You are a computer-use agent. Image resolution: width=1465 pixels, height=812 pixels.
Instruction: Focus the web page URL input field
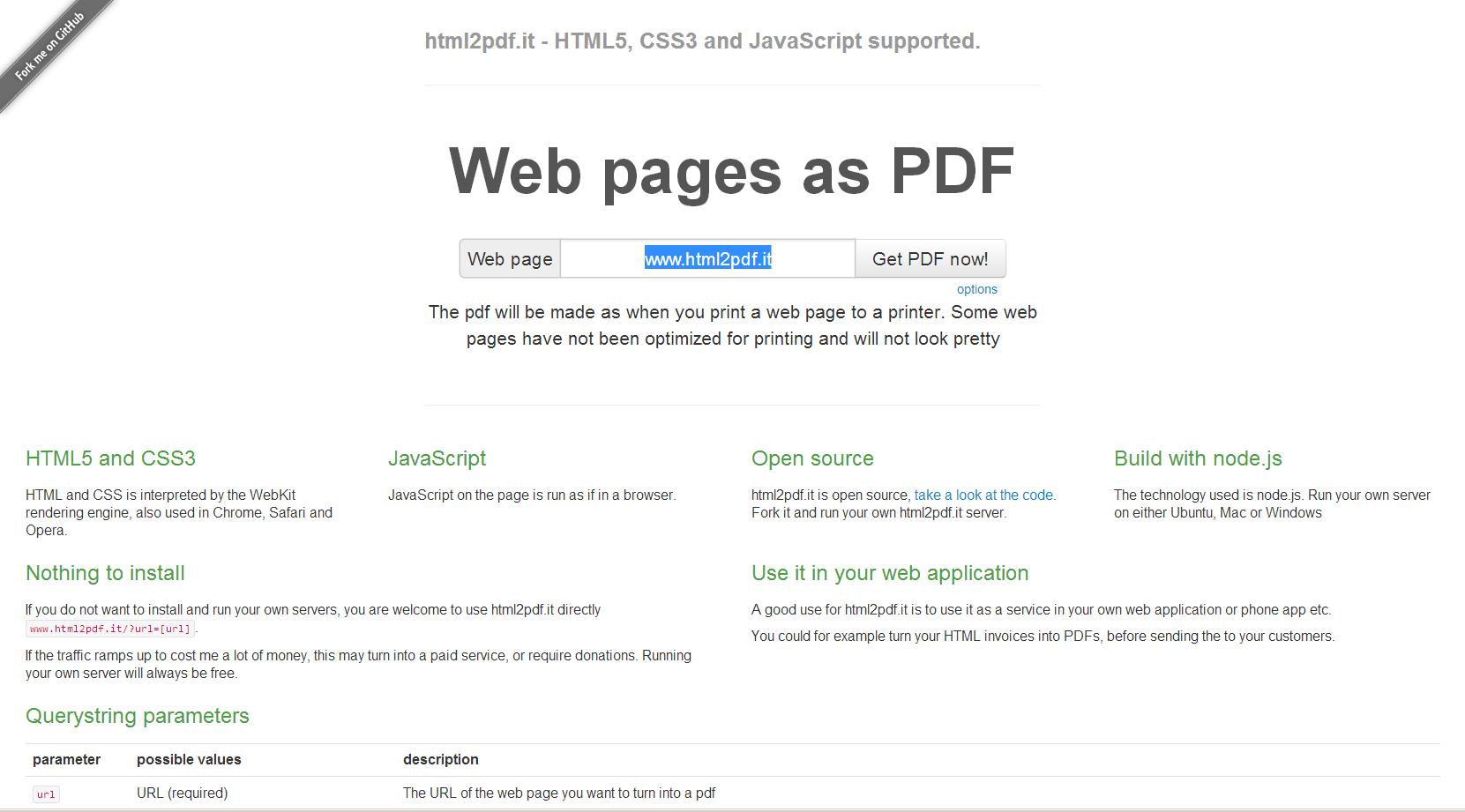point(707,259)
